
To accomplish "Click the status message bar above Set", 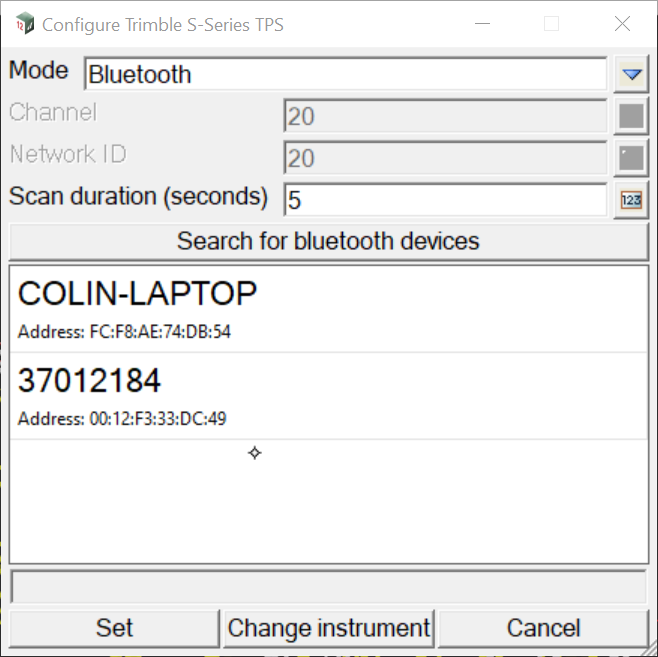I will pos(328,585).
